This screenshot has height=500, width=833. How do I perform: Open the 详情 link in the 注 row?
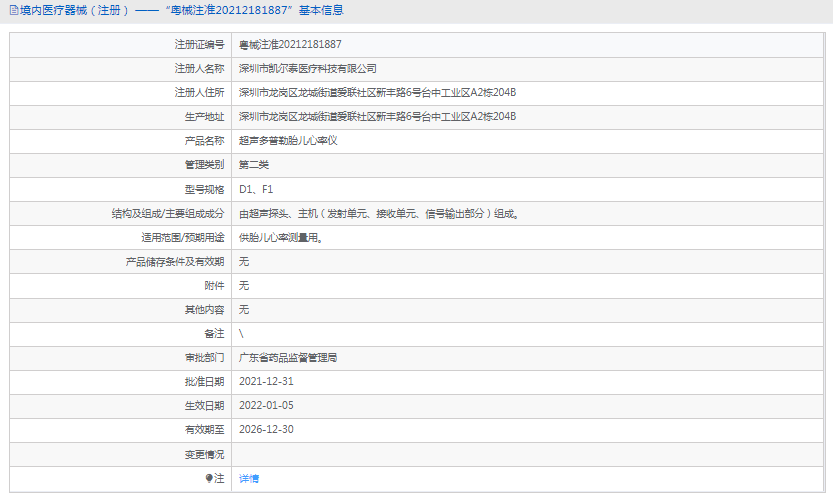(249, 479)
